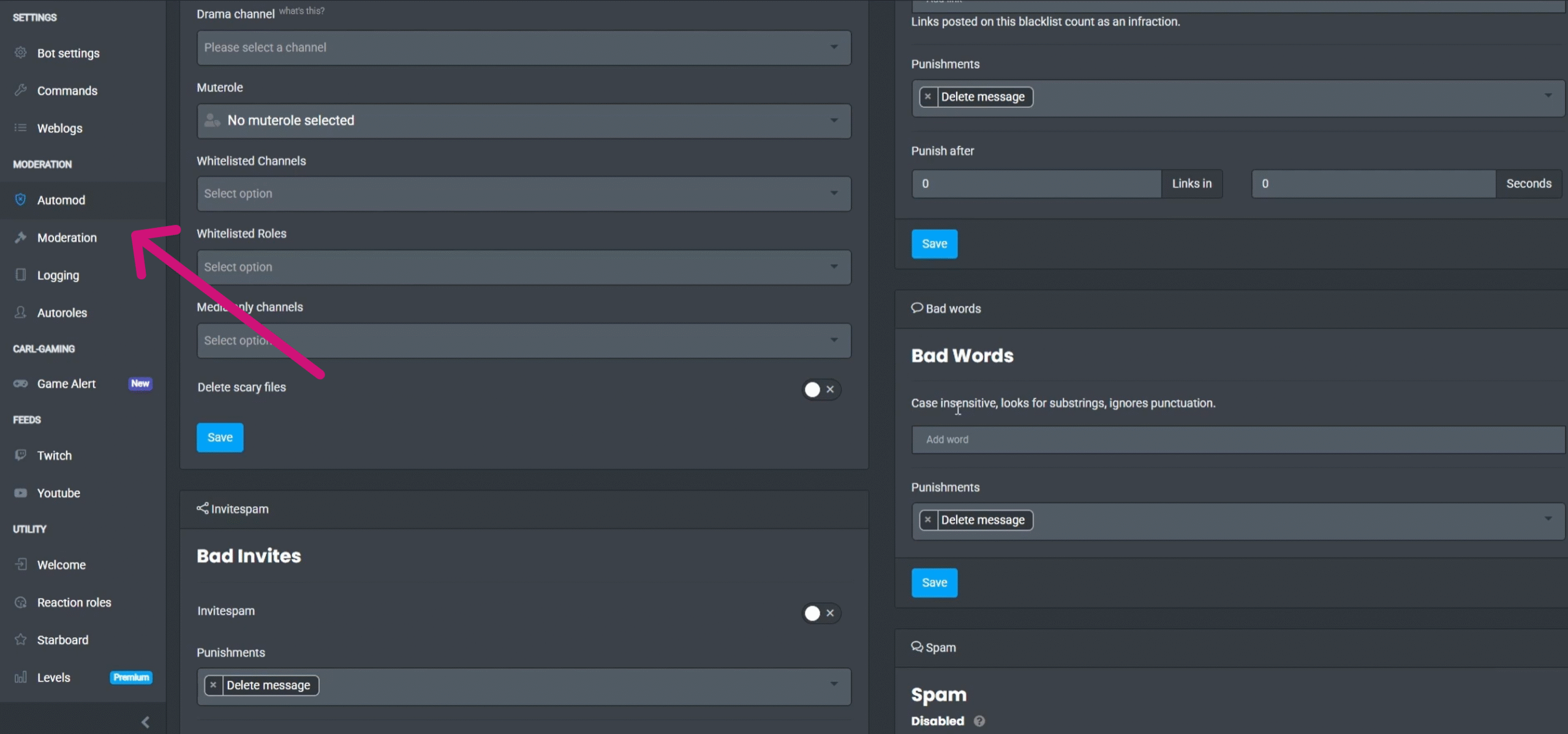1568x734 pixels.
Task: Save the Delete scary files settings
Action: [220, 437]
